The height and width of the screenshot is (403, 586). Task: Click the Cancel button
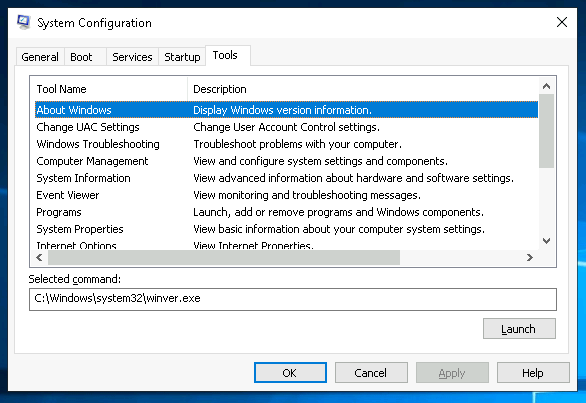[371, 373]
